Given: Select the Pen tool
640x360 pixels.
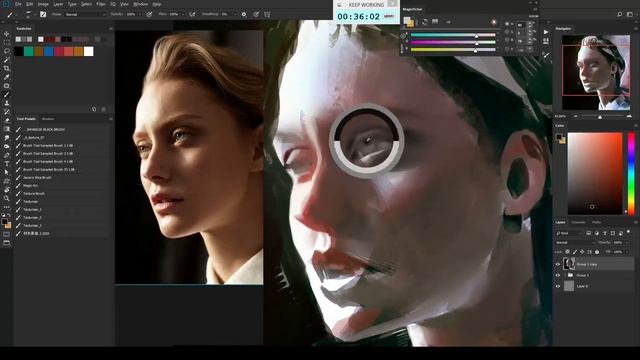Looking at the screenshot, I should [7, 155].
